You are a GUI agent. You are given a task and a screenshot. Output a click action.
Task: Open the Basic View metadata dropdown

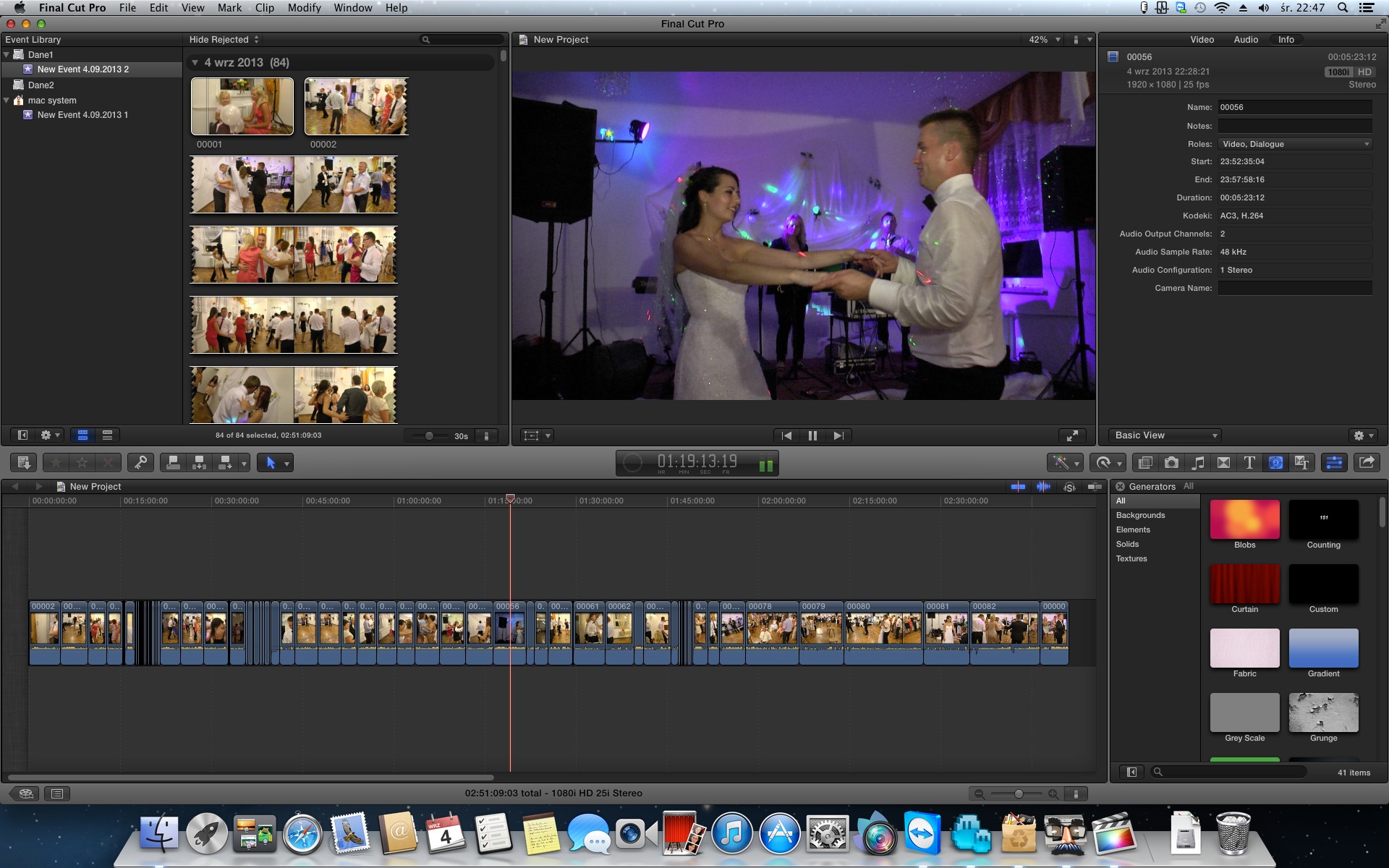coord(1165,435)
